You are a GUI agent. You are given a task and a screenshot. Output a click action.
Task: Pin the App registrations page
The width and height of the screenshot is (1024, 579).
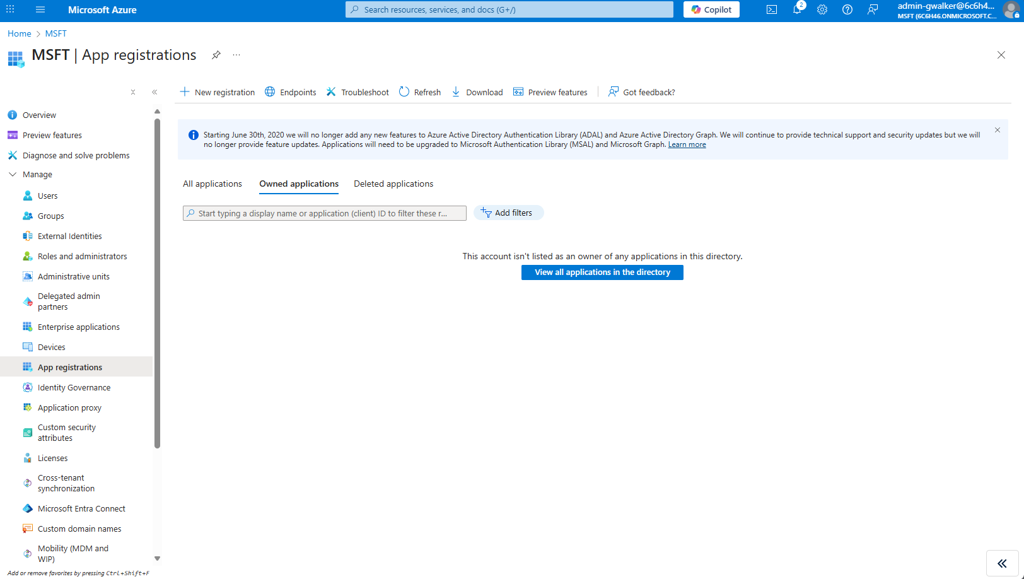(x=216, y=56)
